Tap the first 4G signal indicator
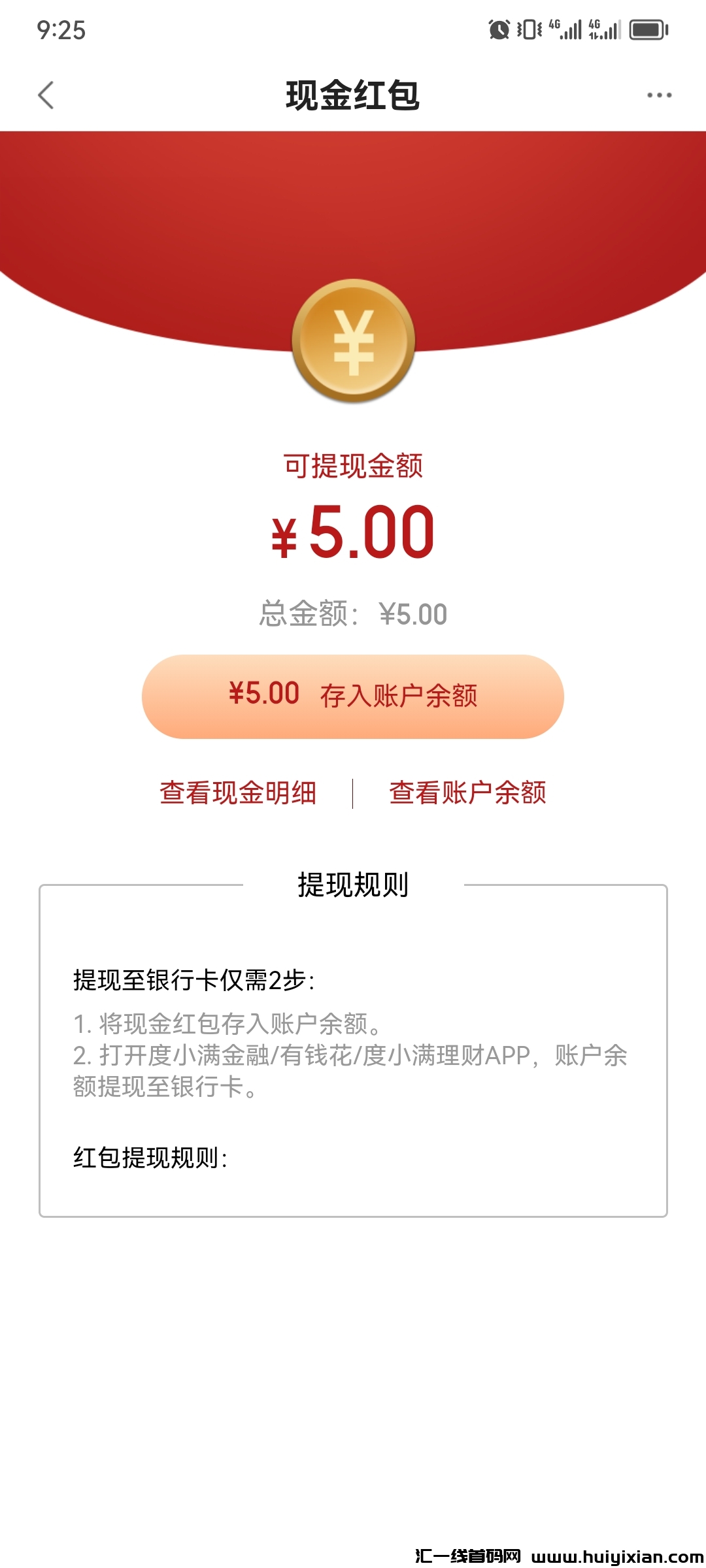Viewport: 706px width, 1568px height. 565,29
